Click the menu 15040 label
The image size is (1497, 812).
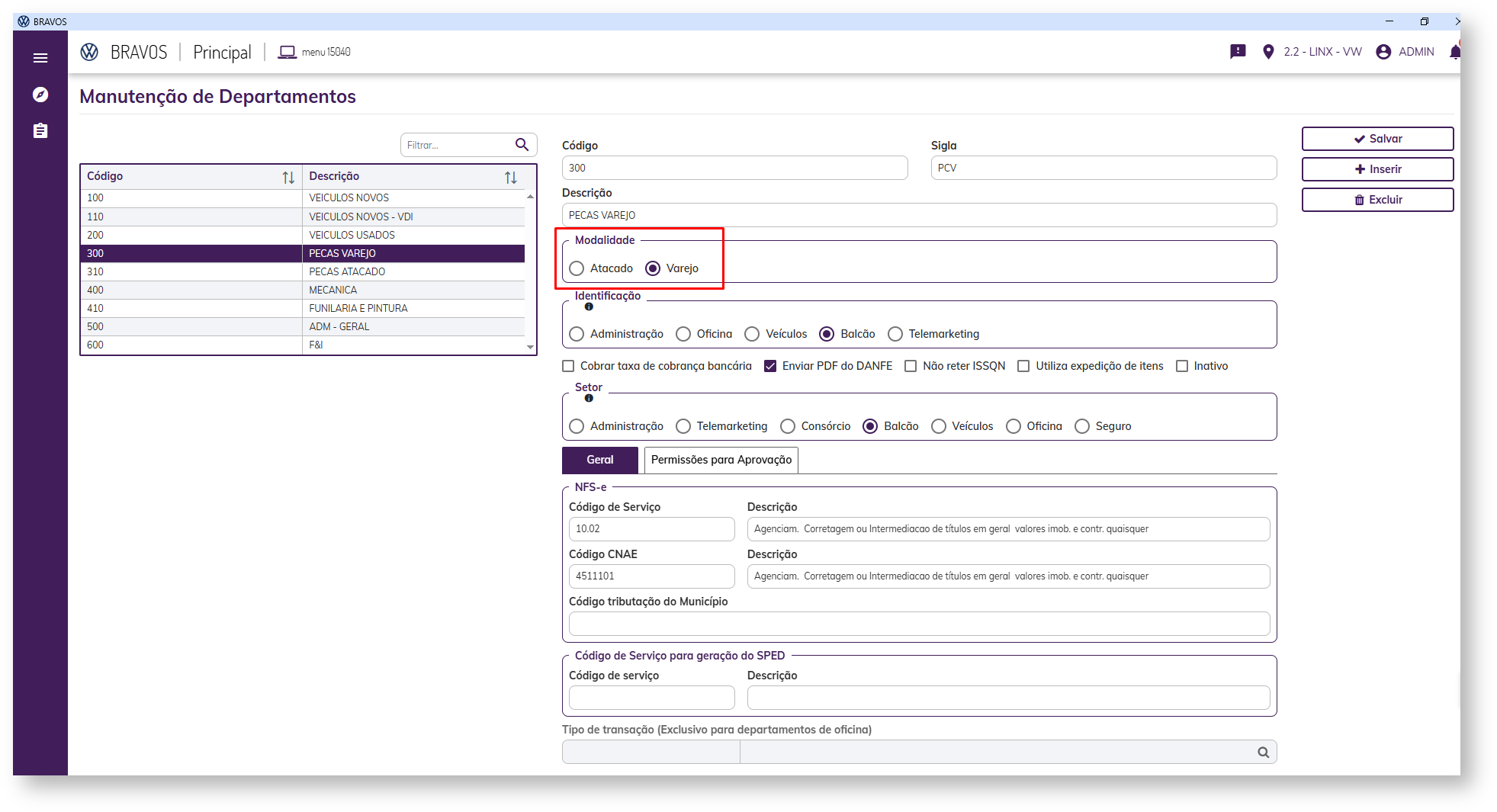(326, 52)
